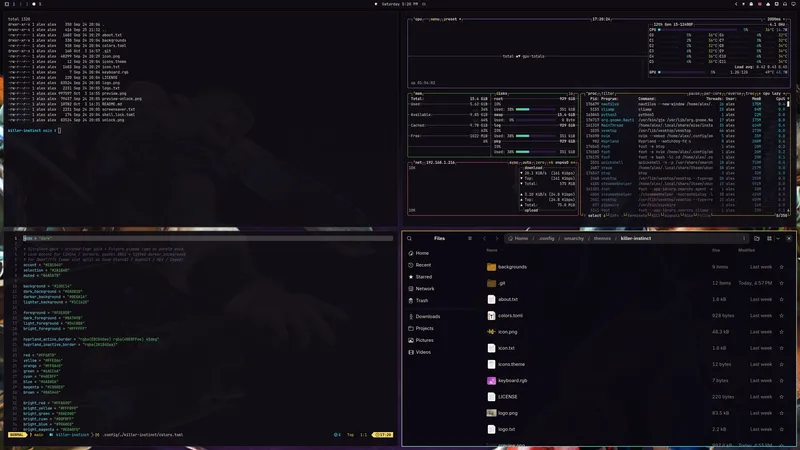The image size is (800, 450).
Task: Star the icons.theme file
Action: (x=781, y=364)
